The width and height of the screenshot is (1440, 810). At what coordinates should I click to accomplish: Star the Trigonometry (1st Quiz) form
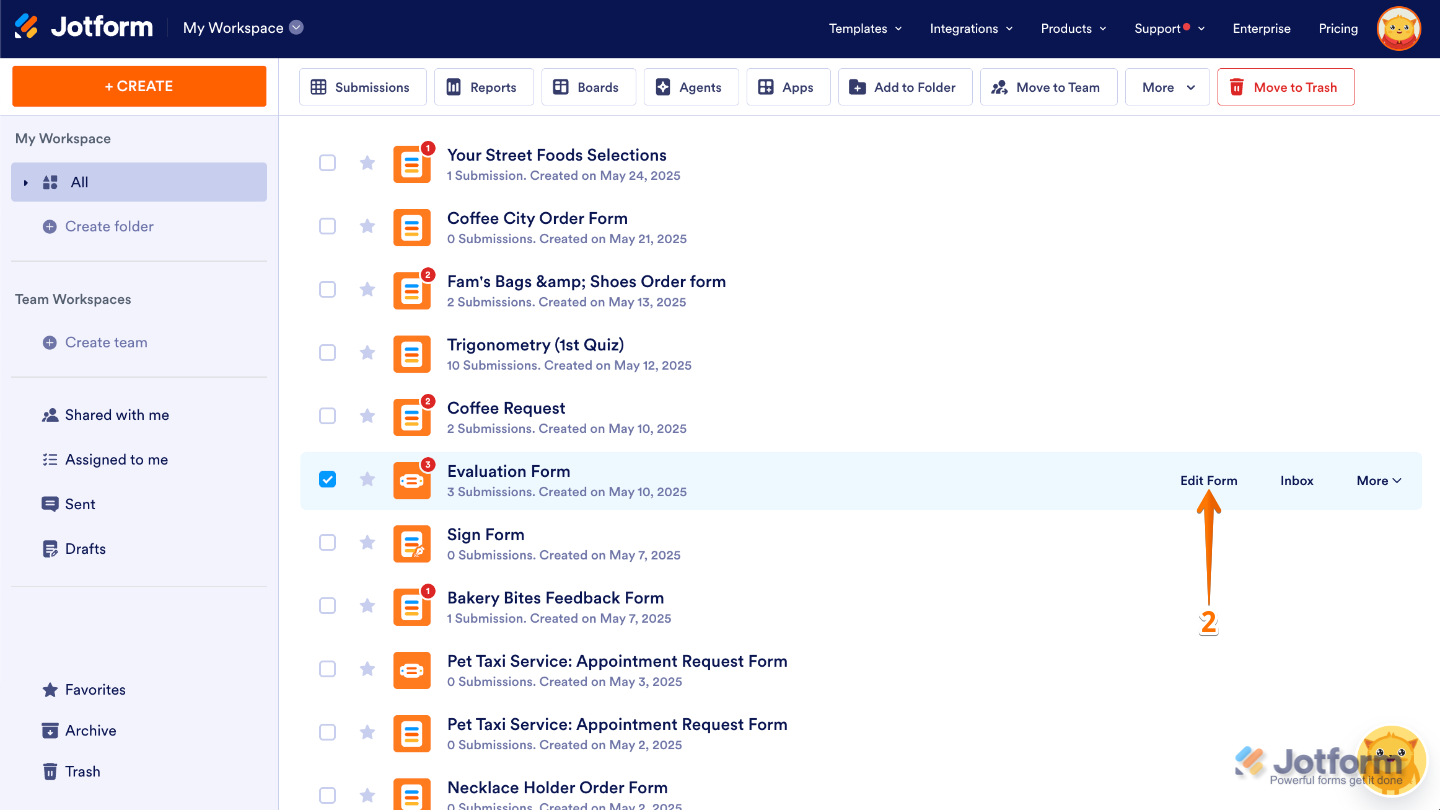[367, 352]
